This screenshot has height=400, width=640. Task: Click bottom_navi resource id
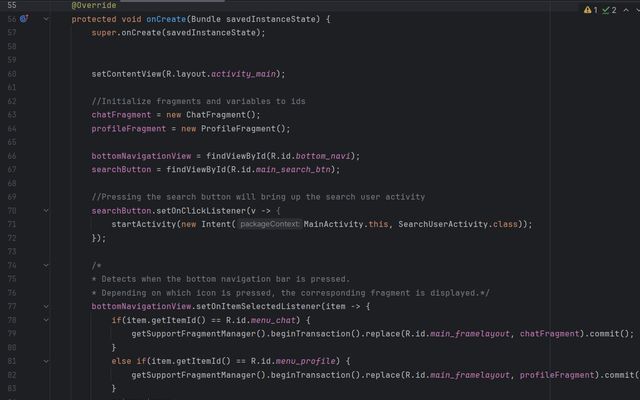(x=323, y=156)
